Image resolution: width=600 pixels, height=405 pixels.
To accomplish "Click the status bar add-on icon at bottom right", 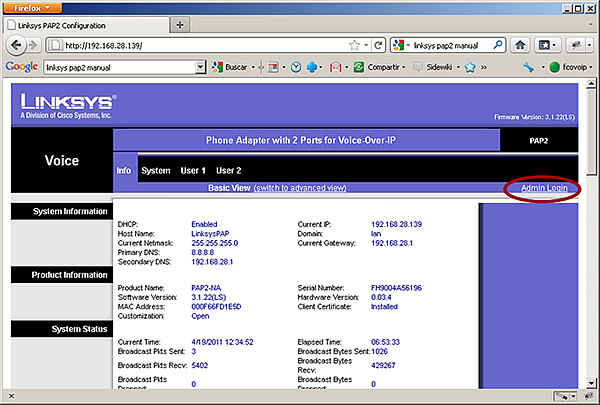I will 589,396.
